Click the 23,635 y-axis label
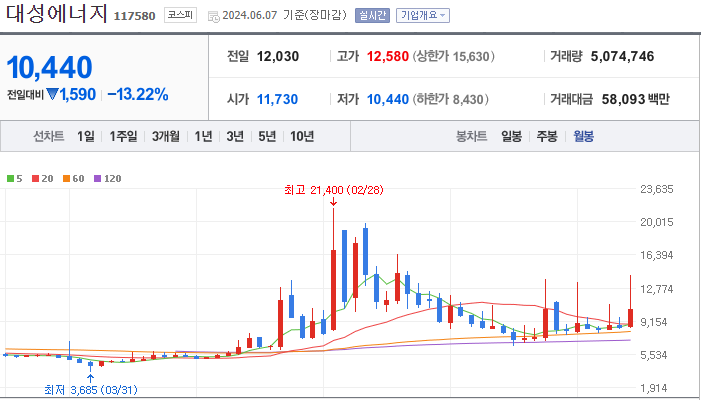The image size is (701, 400). (657, 189)
